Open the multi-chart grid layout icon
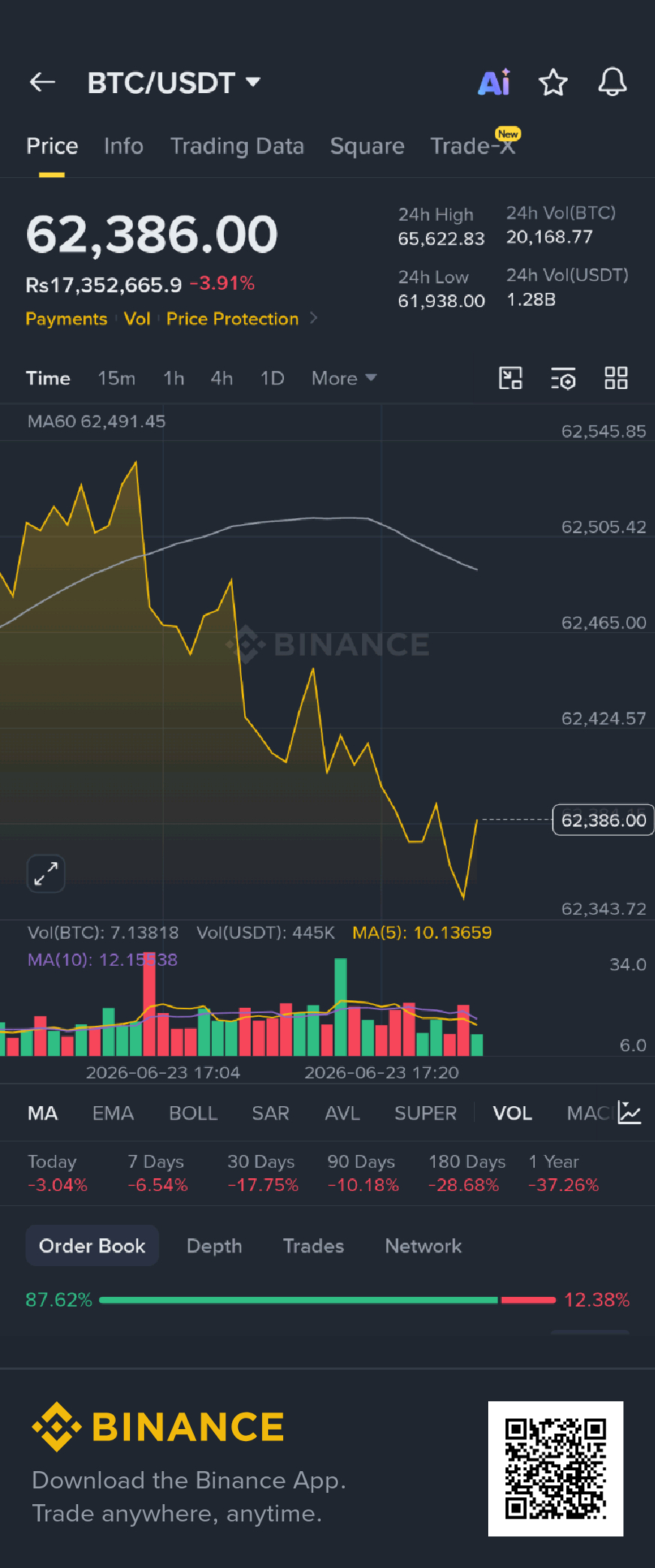 (616, 378)
